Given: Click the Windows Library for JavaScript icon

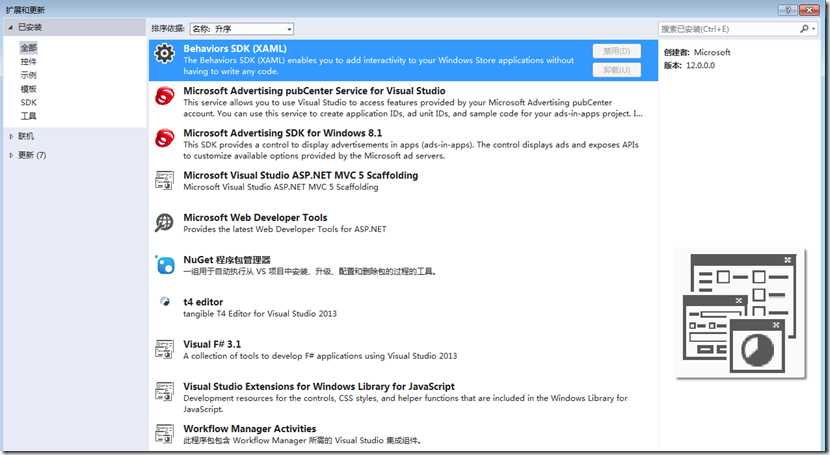Looking at the screenshot, I should (x=164, y=392).
